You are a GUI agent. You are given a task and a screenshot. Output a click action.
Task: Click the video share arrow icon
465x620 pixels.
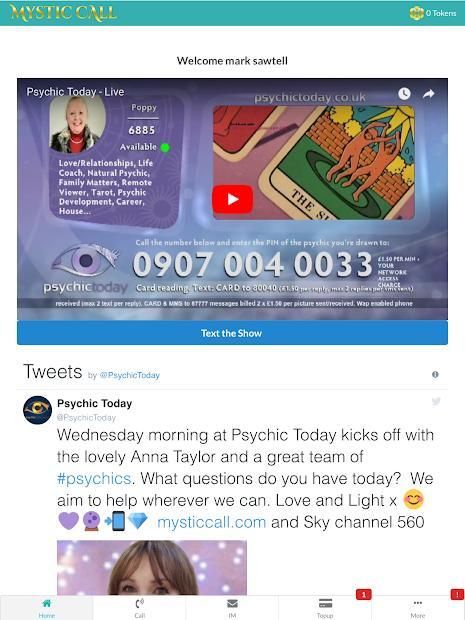coord(429,94)
